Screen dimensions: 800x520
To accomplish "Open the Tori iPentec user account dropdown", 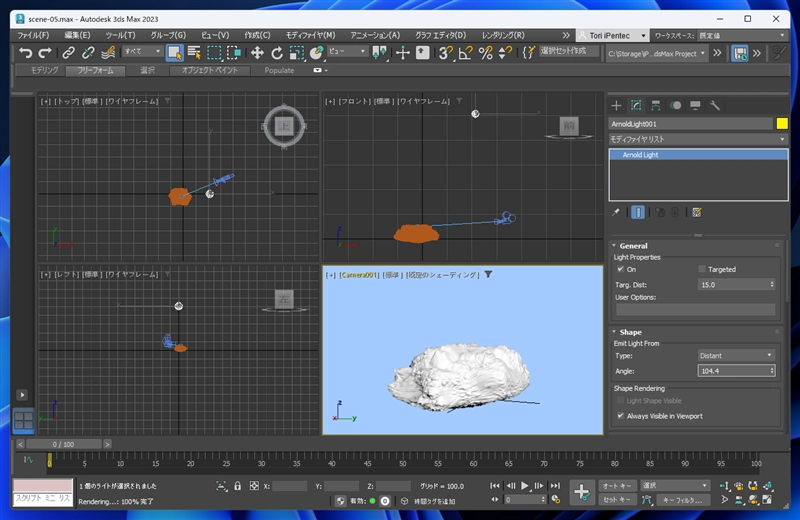I will 612,35.
